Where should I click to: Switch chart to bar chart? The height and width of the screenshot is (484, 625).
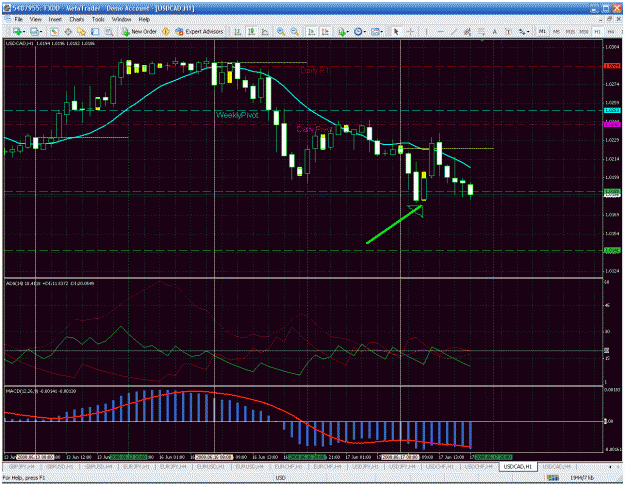pyautogui.click(x=238, y=31)
